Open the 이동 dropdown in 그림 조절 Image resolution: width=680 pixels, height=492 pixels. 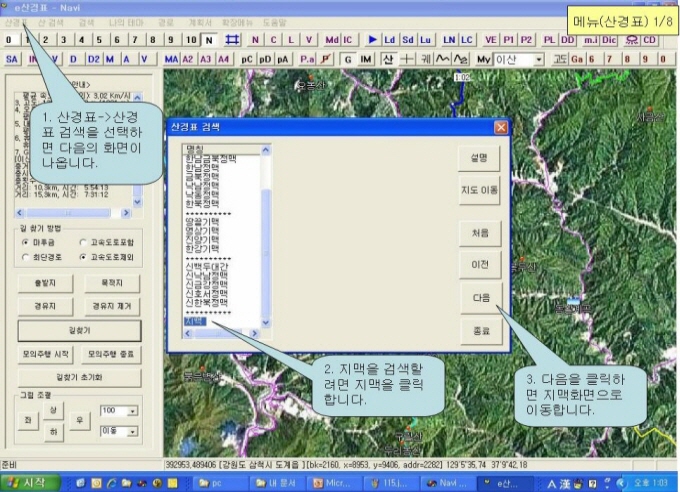point(133,430)
